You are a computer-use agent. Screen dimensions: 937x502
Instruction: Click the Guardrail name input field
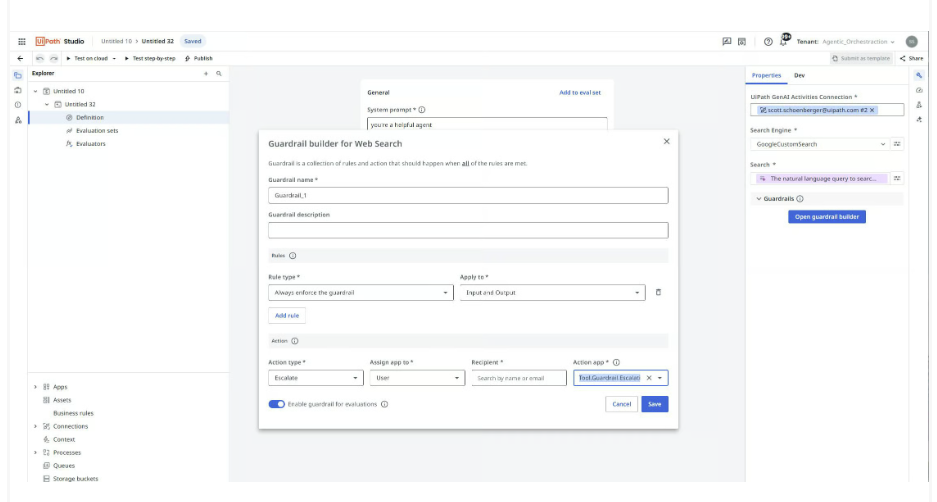tap(467, 196)
